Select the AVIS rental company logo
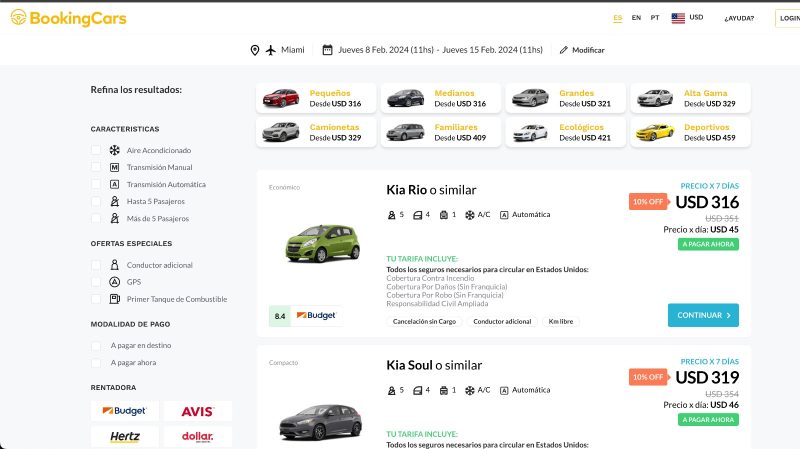 [x=197, y=411]
